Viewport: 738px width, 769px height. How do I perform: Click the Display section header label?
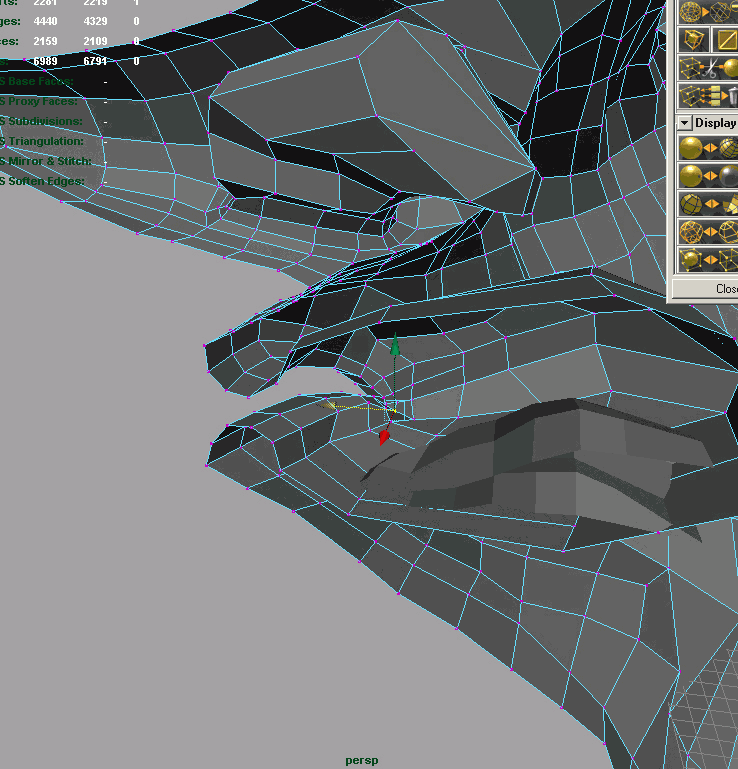pyautogui.click(x=716, y=123)
